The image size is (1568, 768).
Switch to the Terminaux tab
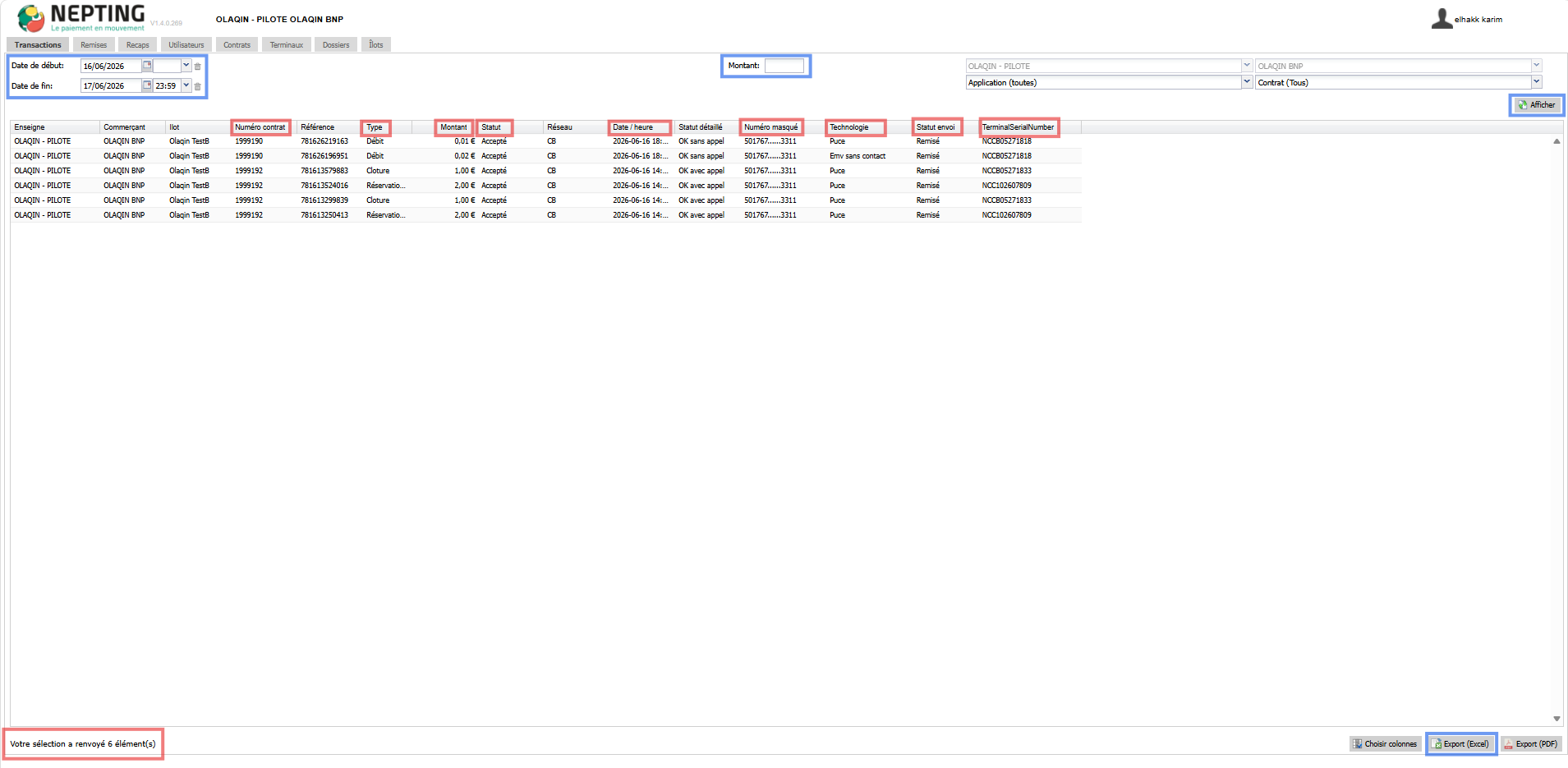pyautogui.click(x=287, y=45)
